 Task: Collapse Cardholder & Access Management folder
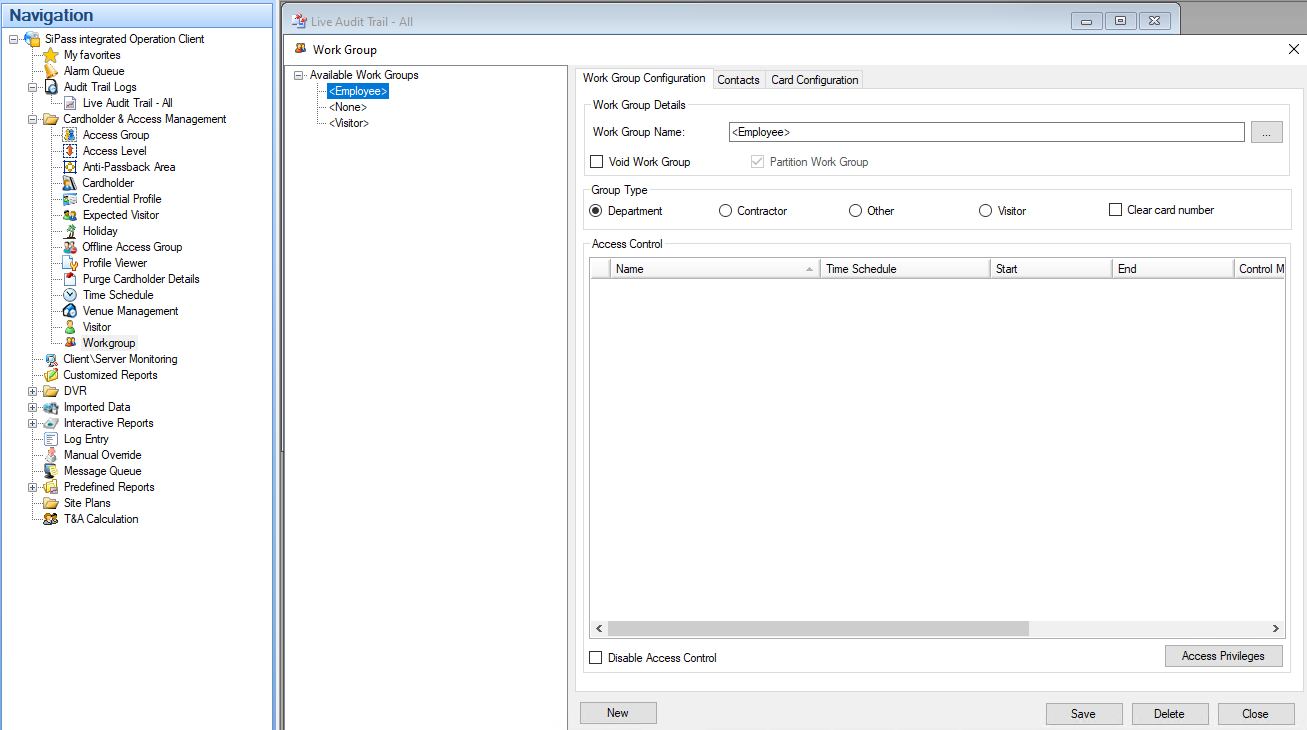pos(33,119)
